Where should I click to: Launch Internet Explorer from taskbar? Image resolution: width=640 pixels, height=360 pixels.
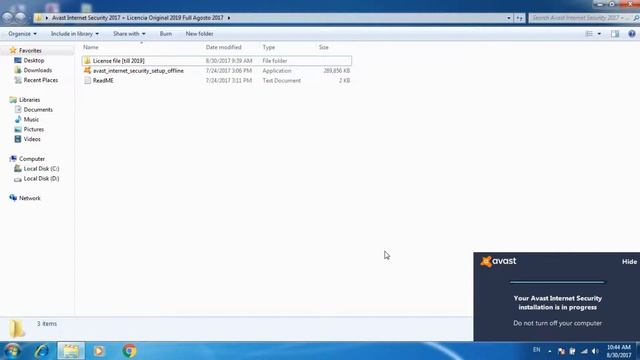42,351
